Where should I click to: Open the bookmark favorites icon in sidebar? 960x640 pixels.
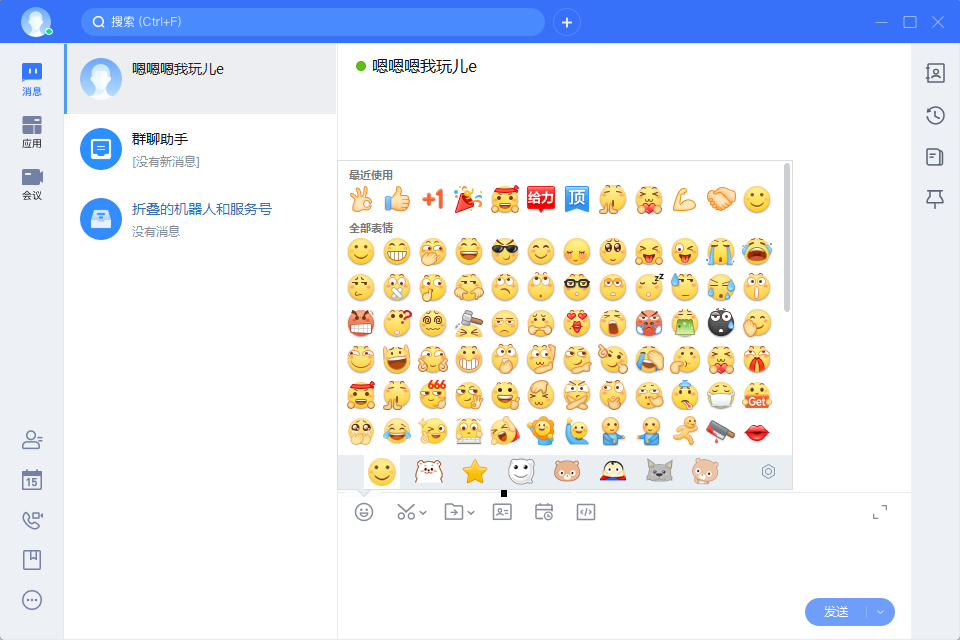[x=32, y=560]
